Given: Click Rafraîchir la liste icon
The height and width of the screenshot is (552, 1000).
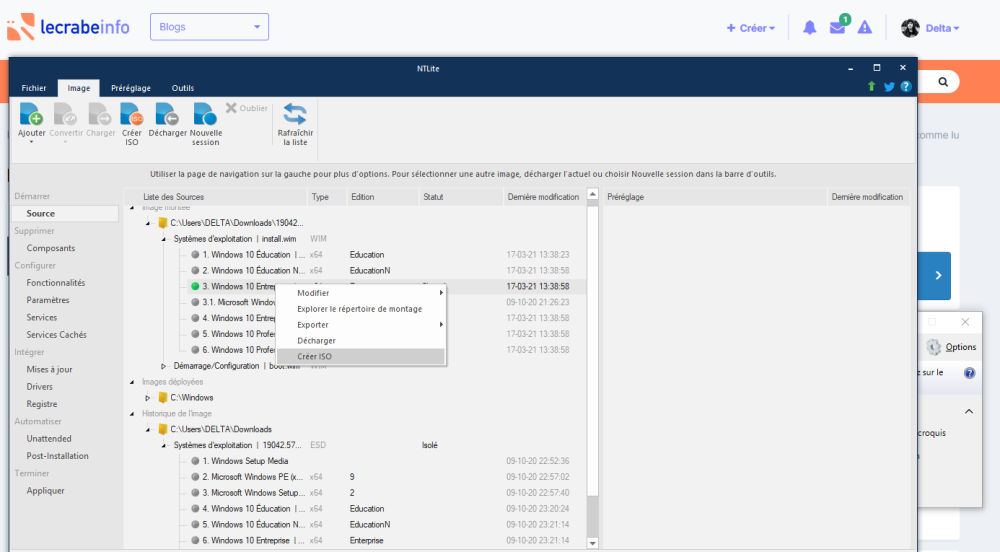Looking at the screenshot, I should coord(295,114).
